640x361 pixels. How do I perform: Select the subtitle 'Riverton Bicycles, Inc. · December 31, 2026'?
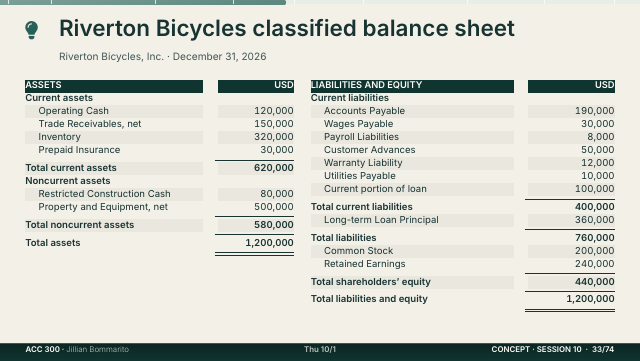click(162, 56)
